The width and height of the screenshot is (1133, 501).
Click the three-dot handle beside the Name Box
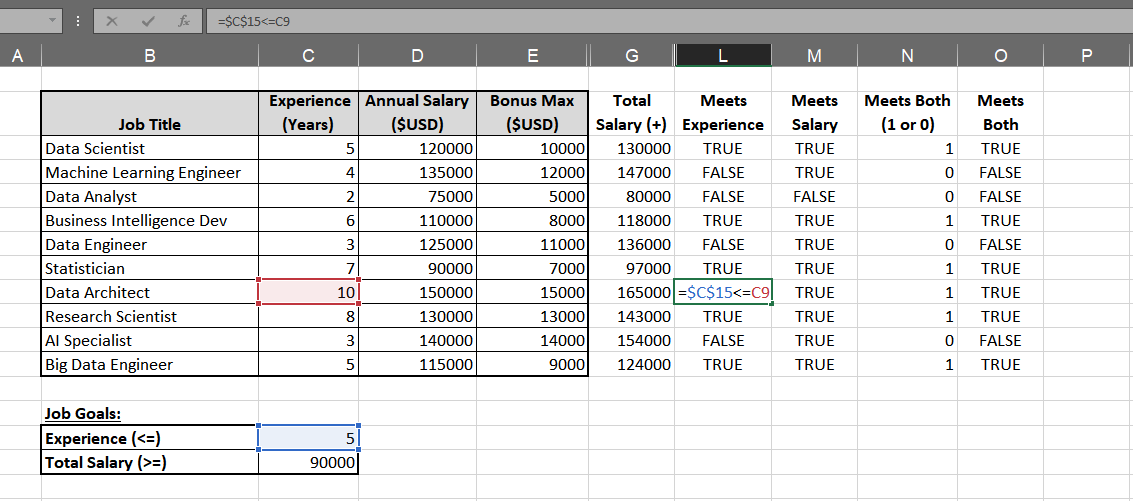pos(77,21)
